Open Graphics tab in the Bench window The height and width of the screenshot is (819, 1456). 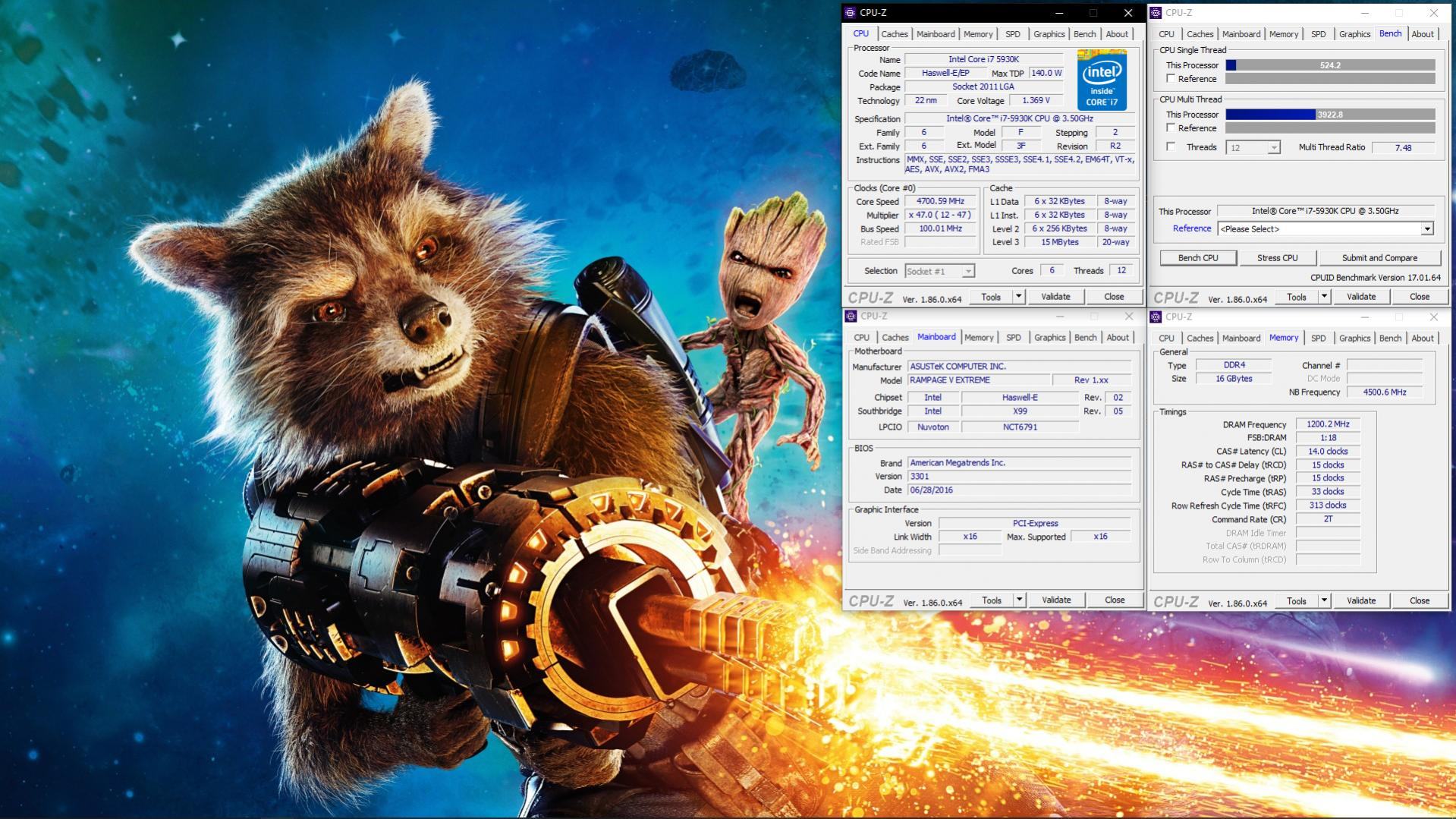(1354, 34)
